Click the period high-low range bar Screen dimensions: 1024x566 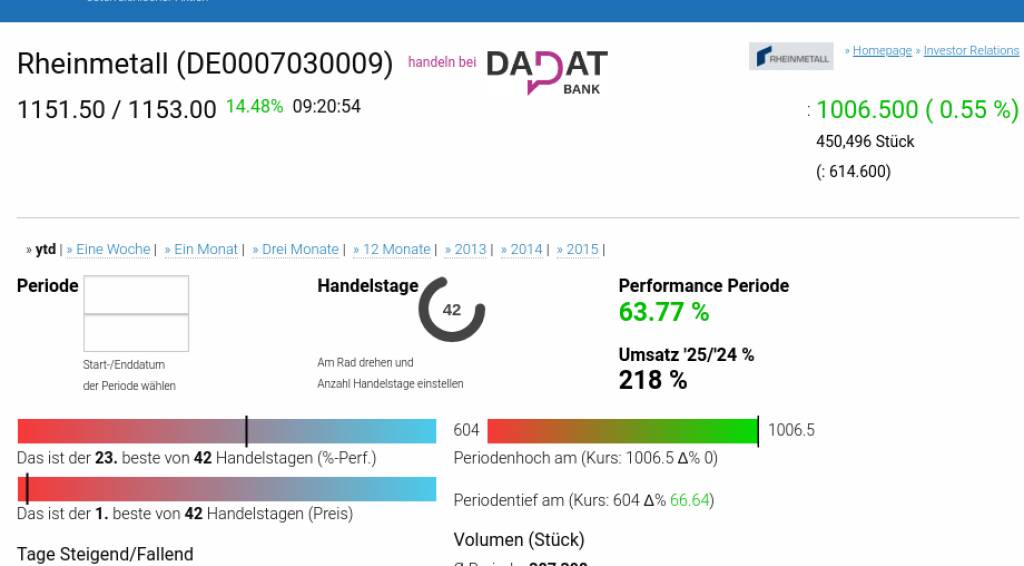(622, 431)
